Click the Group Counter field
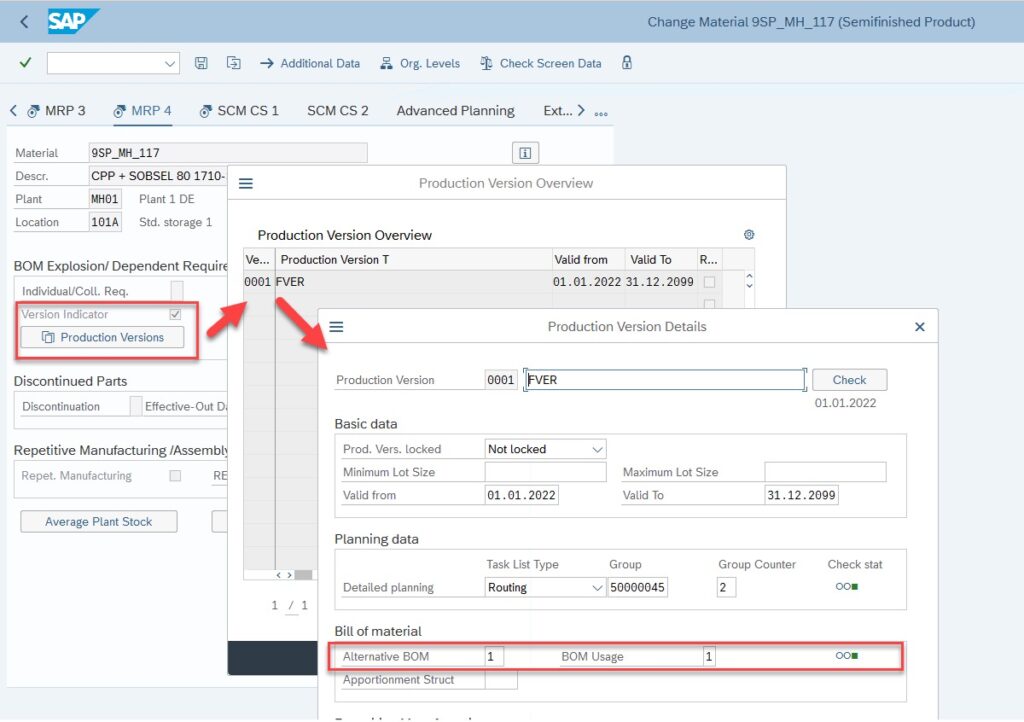Screen dimensions: 1024x722 (726, 587)
